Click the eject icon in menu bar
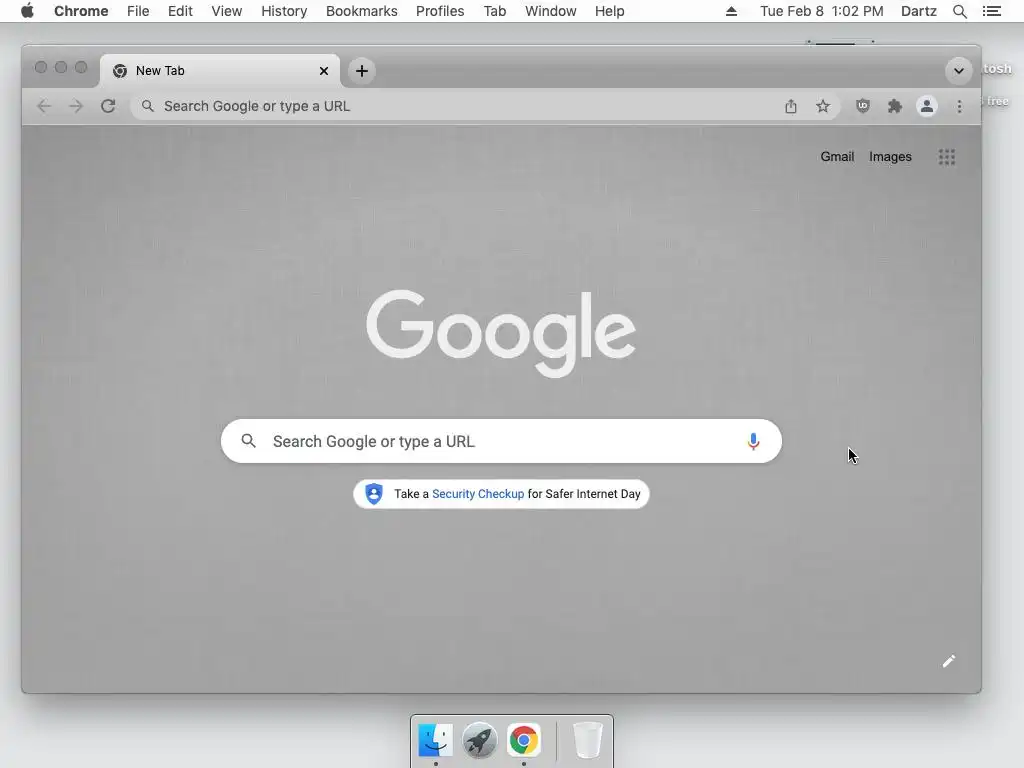This screenshot has height=768, width=1024. click(x=731, y=11)
